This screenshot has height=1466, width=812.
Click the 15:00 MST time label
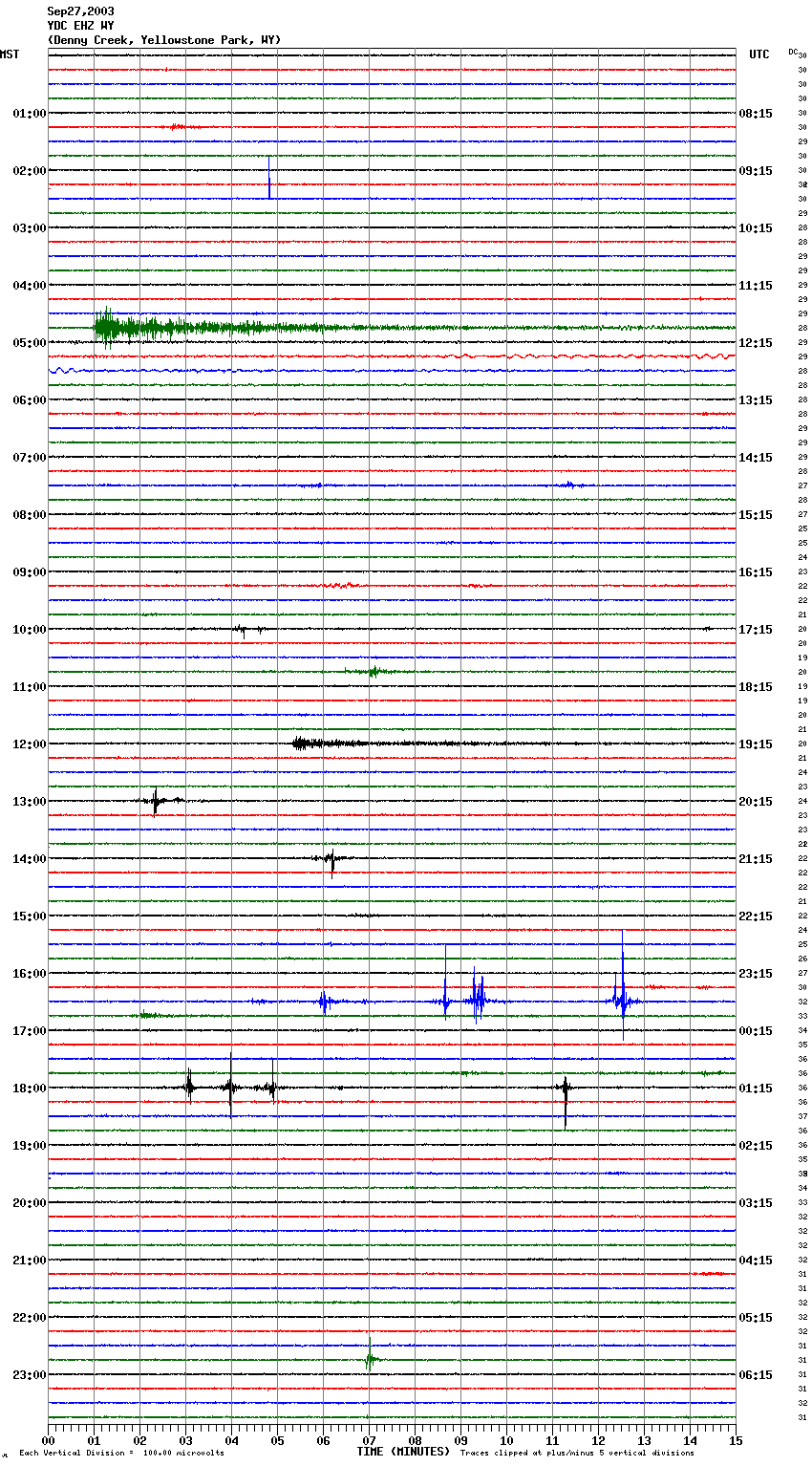coord(30,916)
